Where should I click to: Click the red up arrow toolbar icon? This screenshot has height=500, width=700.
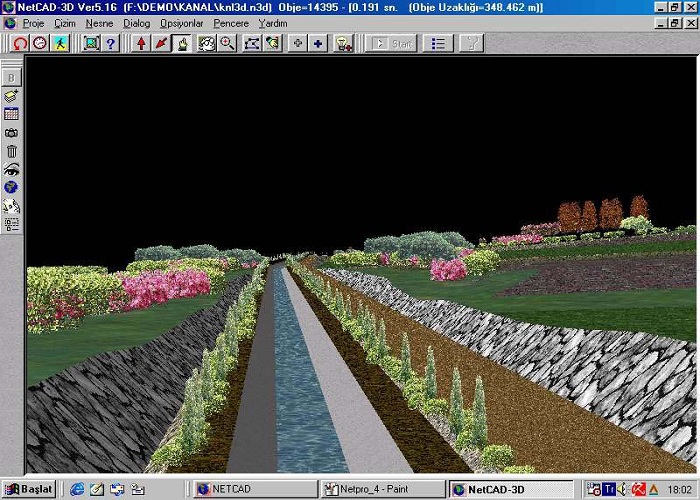pyautogui.click(x=141, y=43)
